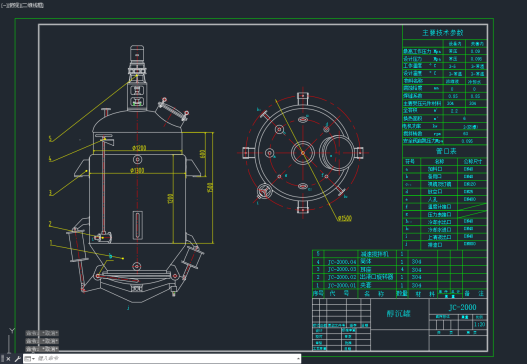
Task: Select the 0.095 value in bottom parameter row
Action: click(467, 141)
